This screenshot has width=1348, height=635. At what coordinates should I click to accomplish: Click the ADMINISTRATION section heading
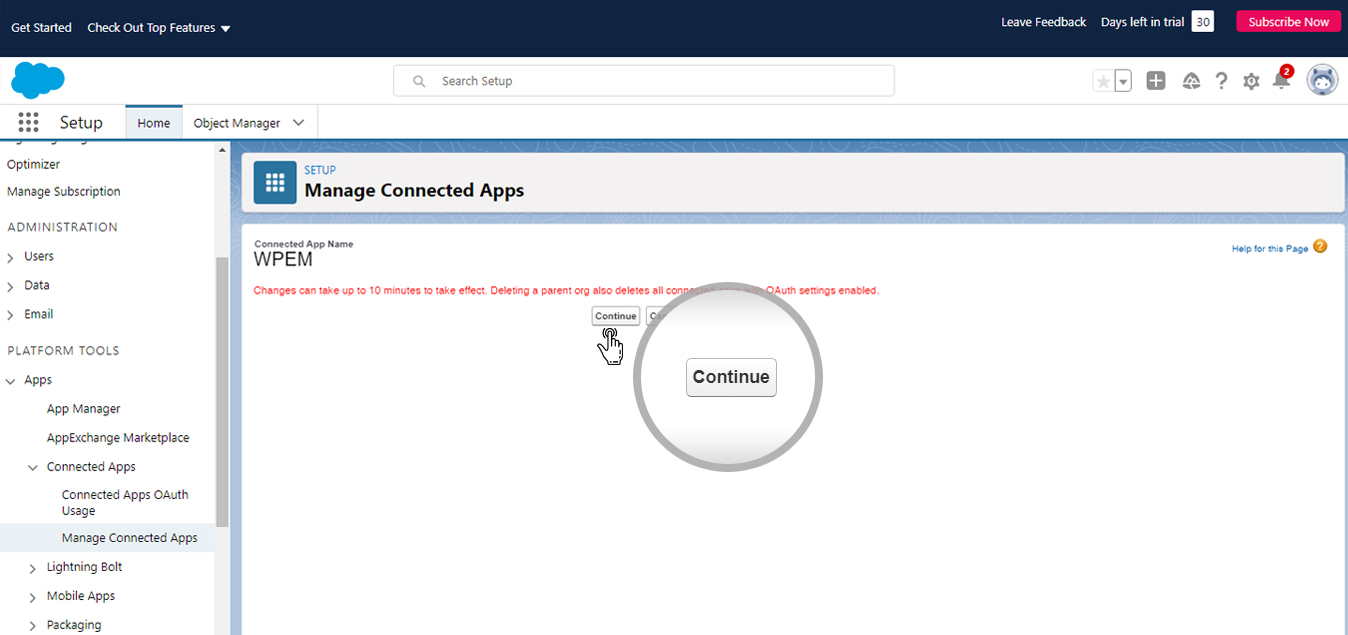62,227
